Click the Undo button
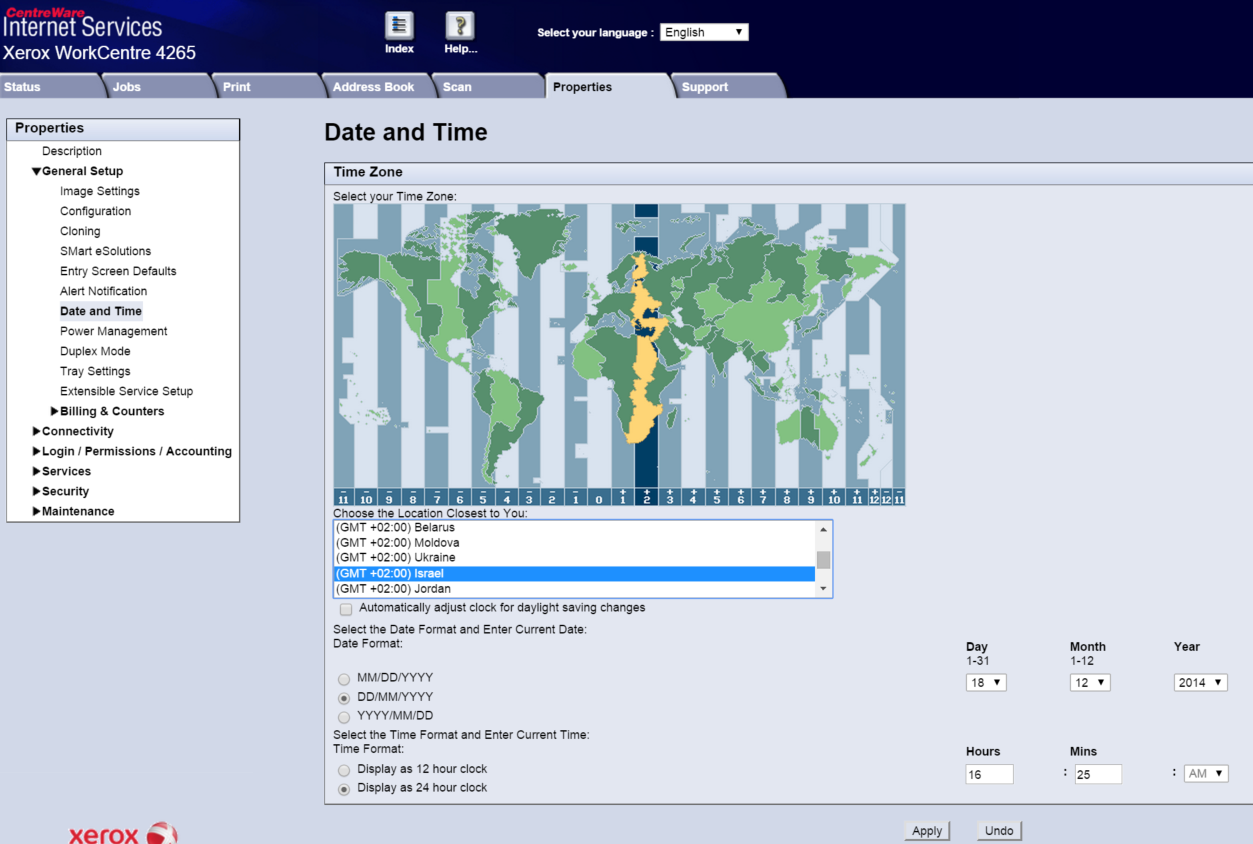Screen dimensions: 1253x844 click(999, 831)
